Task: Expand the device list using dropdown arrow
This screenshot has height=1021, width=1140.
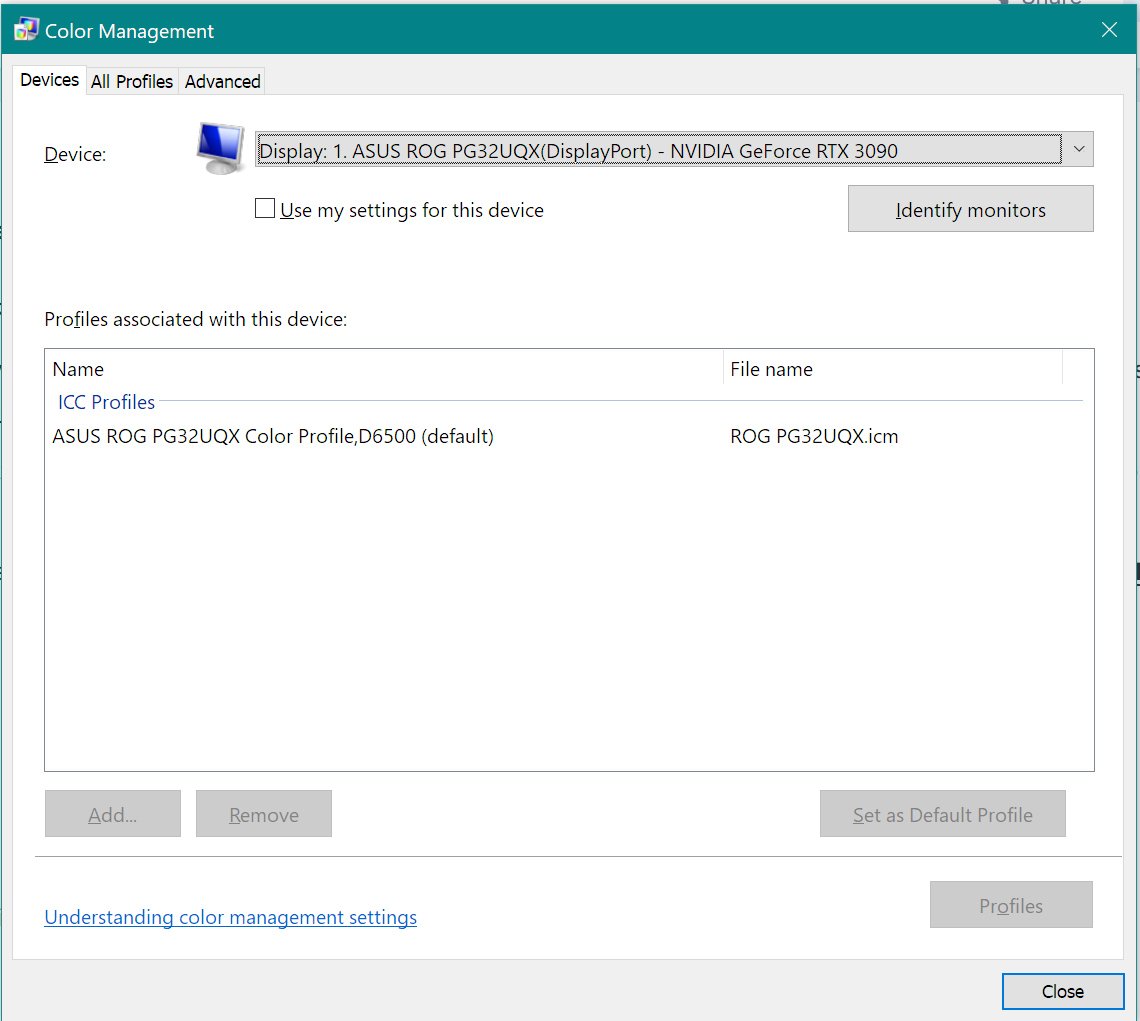Action: pos(1079,150)
